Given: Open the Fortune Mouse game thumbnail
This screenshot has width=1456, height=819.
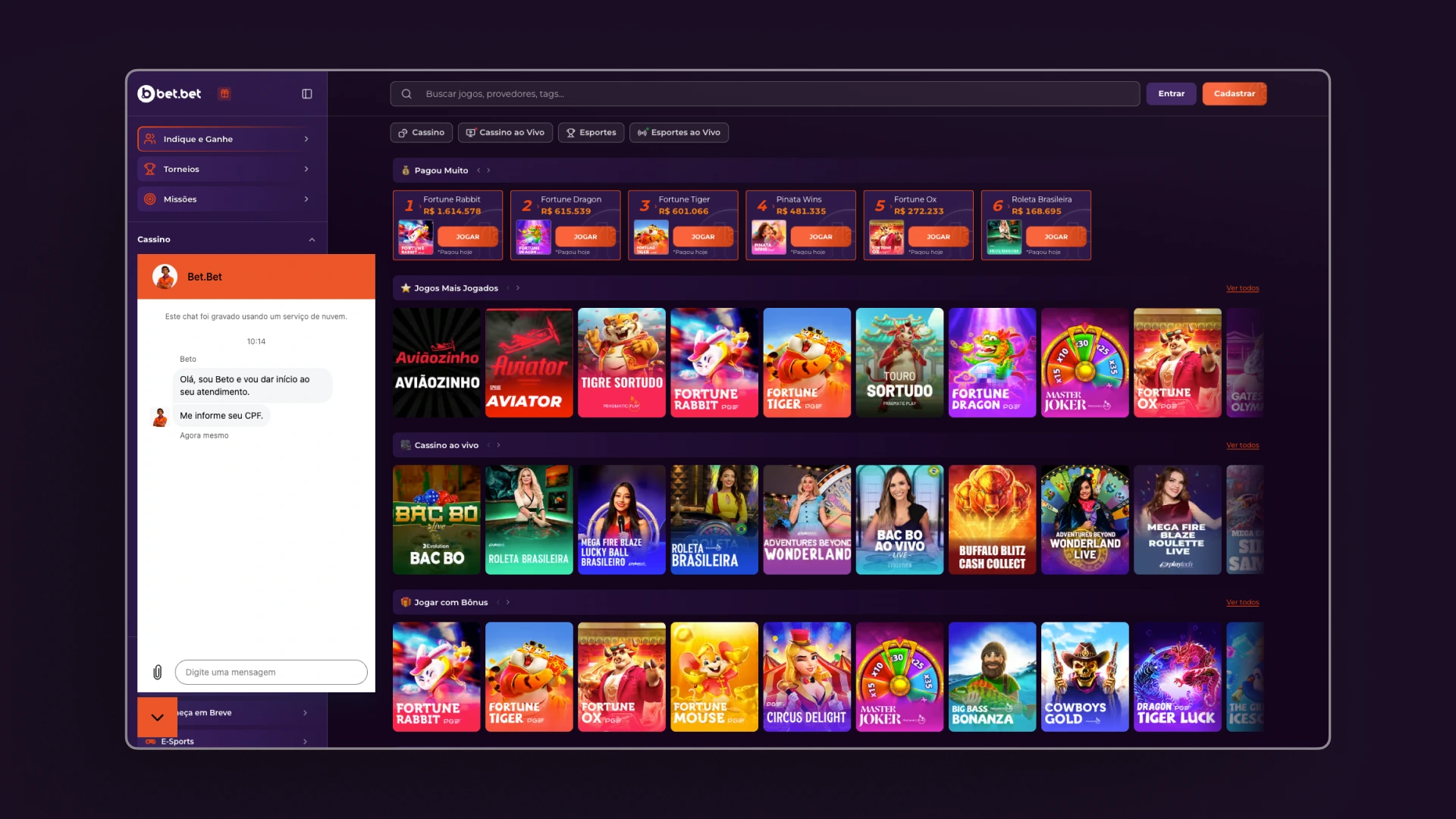Looking at the screenshot, I should click(x=714, y=676).
